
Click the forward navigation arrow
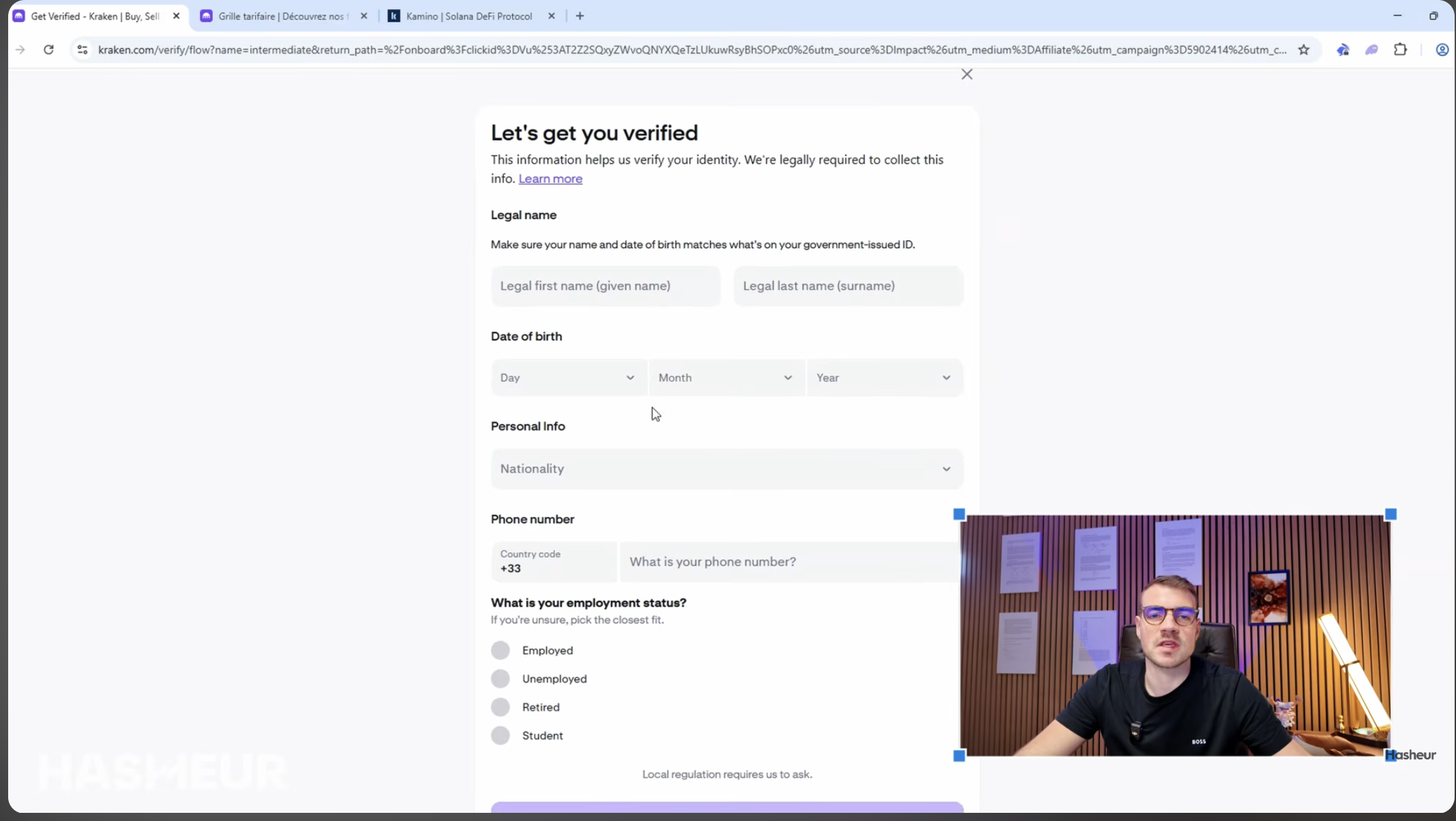tap(20, 50)
